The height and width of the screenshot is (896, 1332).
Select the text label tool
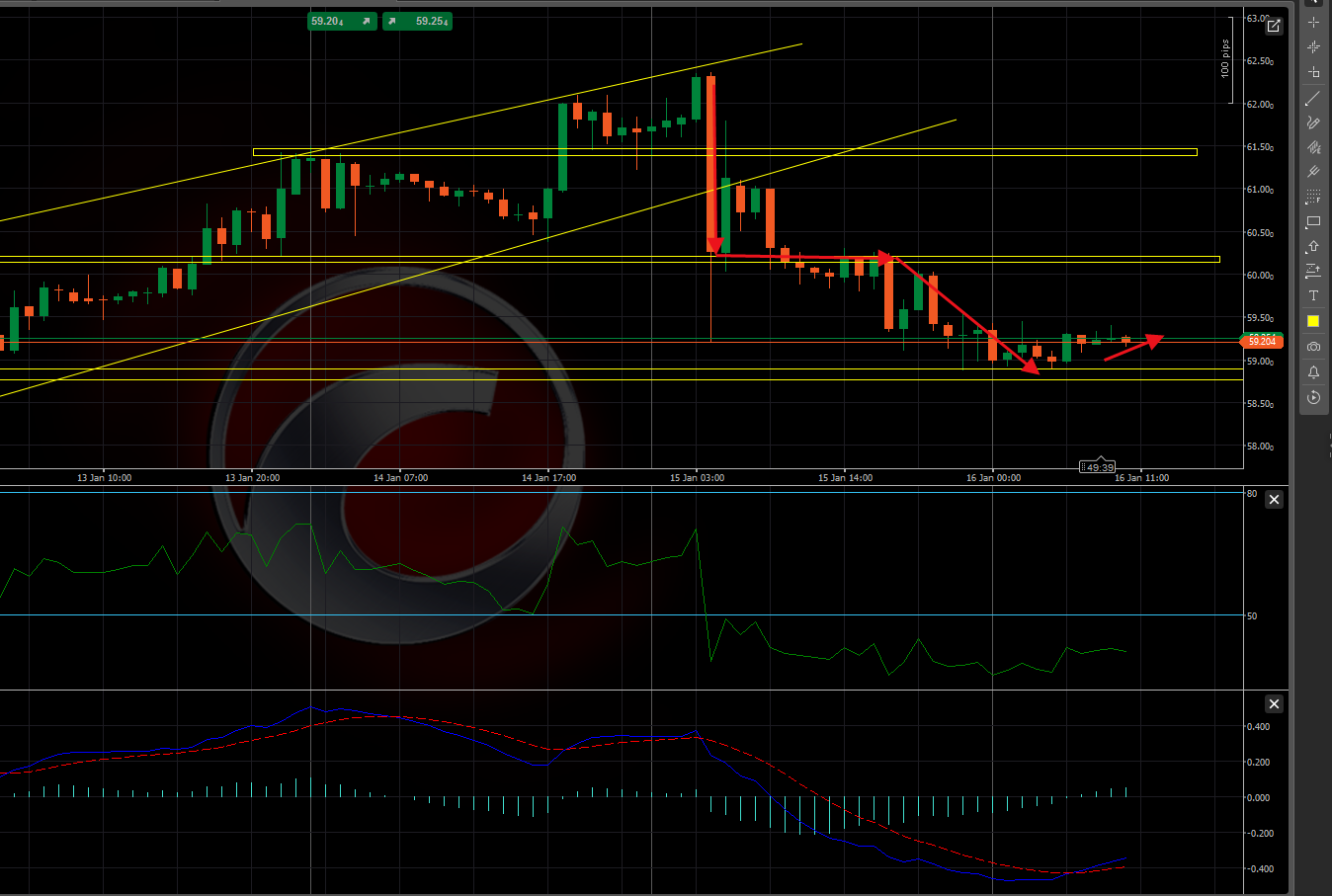pos(1313,295)
